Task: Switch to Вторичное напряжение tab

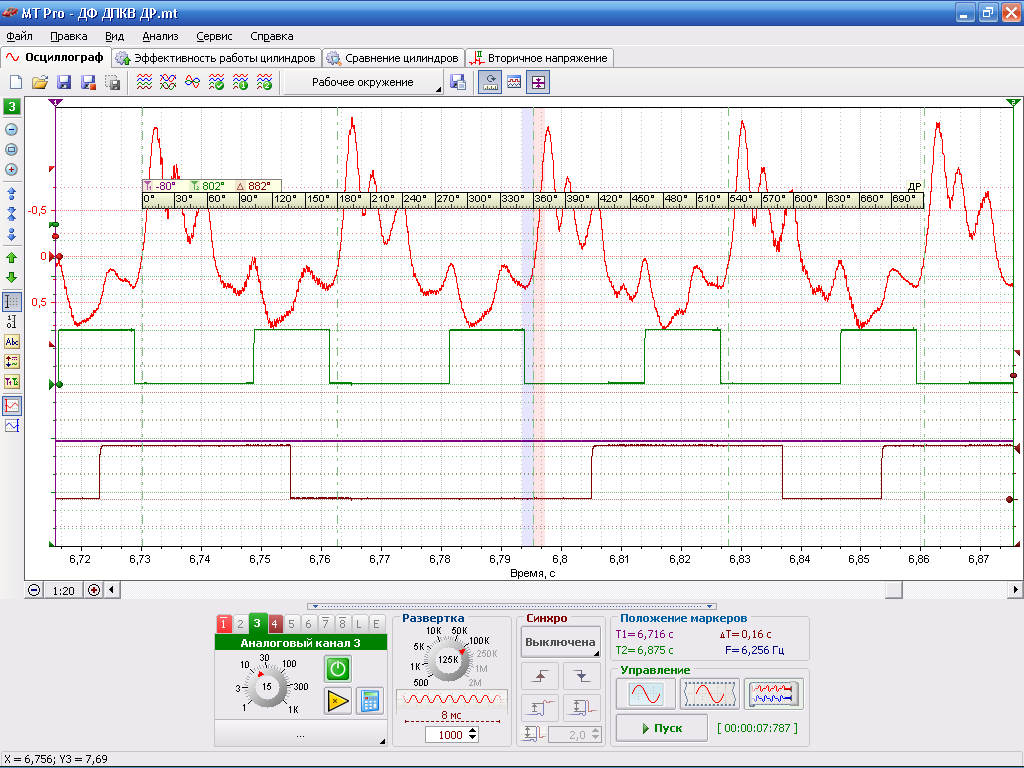Action: coord(539,58)
